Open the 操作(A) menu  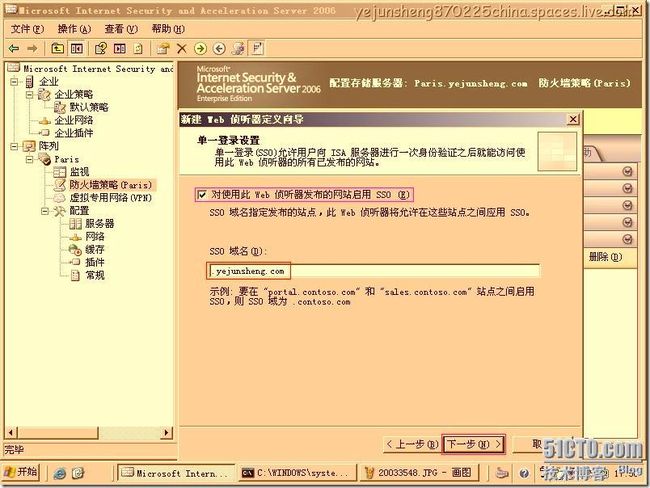pyautogui.click(x=74, y=29)
